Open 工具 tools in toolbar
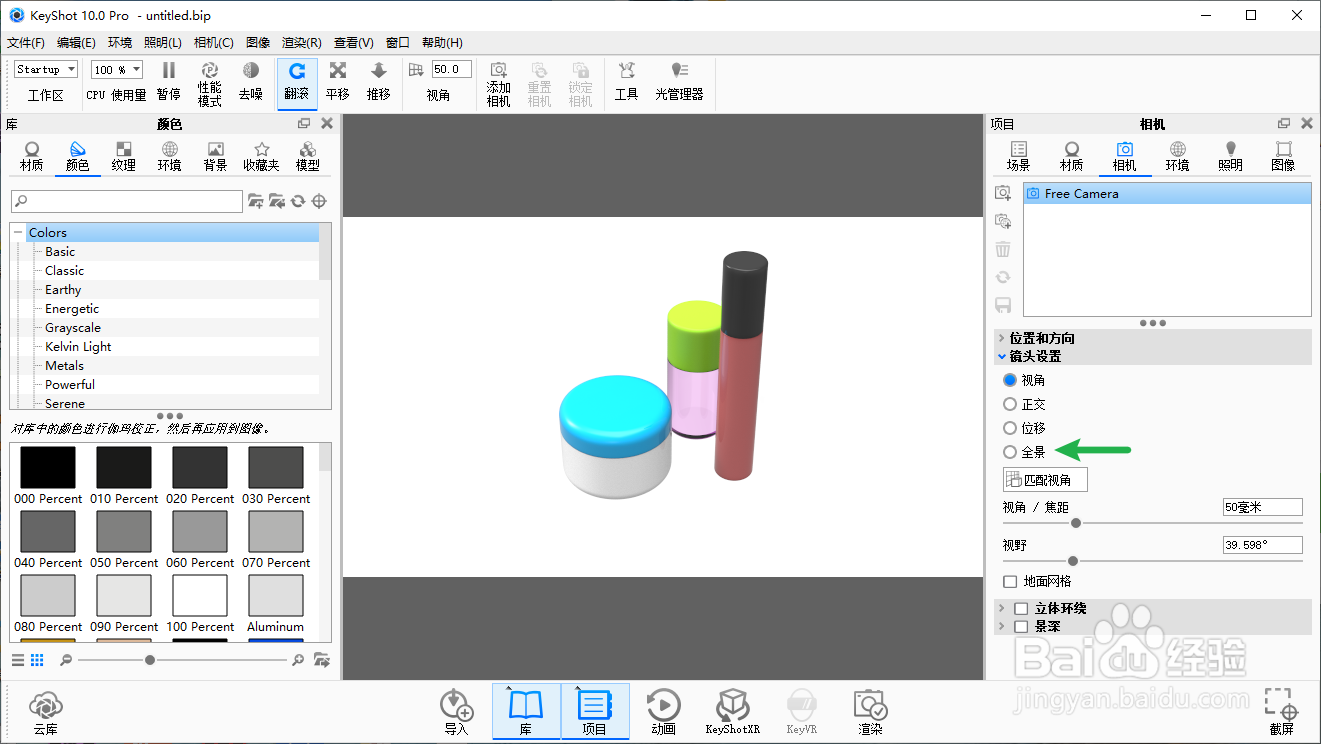 tap(626, 80)
